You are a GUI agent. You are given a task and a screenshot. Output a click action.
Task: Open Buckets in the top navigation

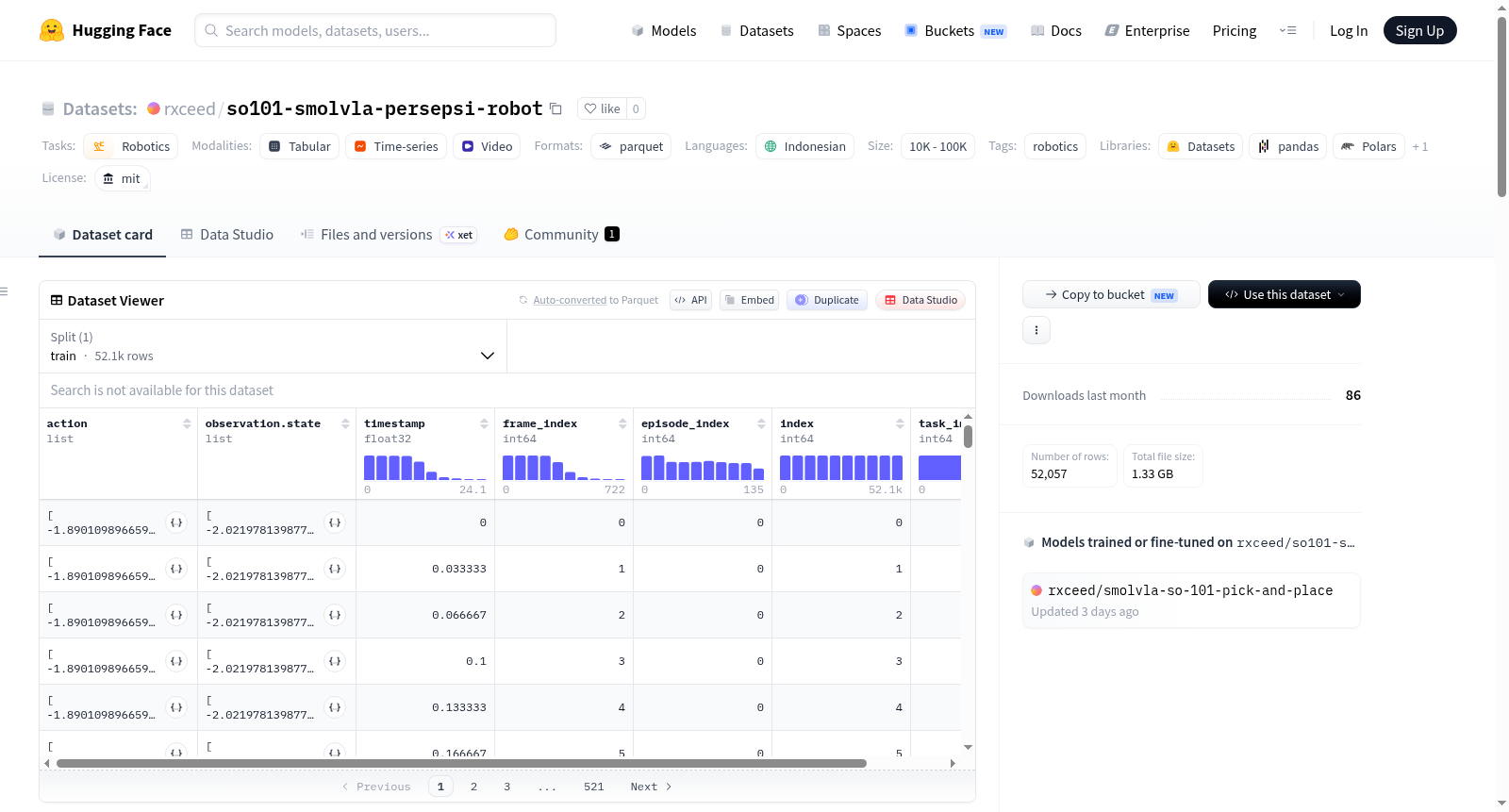click(955, 31)
